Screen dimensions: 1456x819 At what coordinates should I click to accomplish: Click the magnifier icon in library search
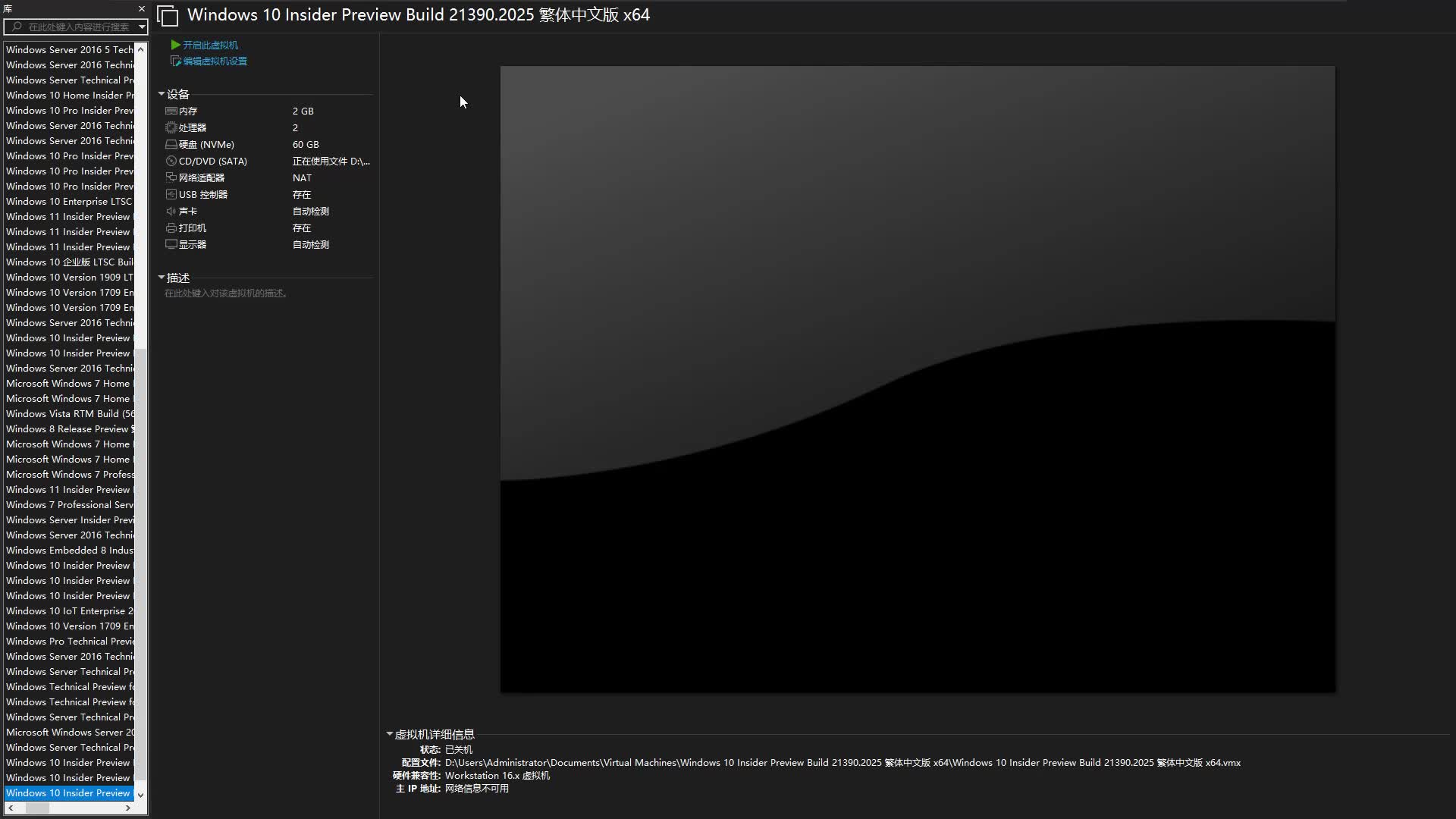(17, 27)
